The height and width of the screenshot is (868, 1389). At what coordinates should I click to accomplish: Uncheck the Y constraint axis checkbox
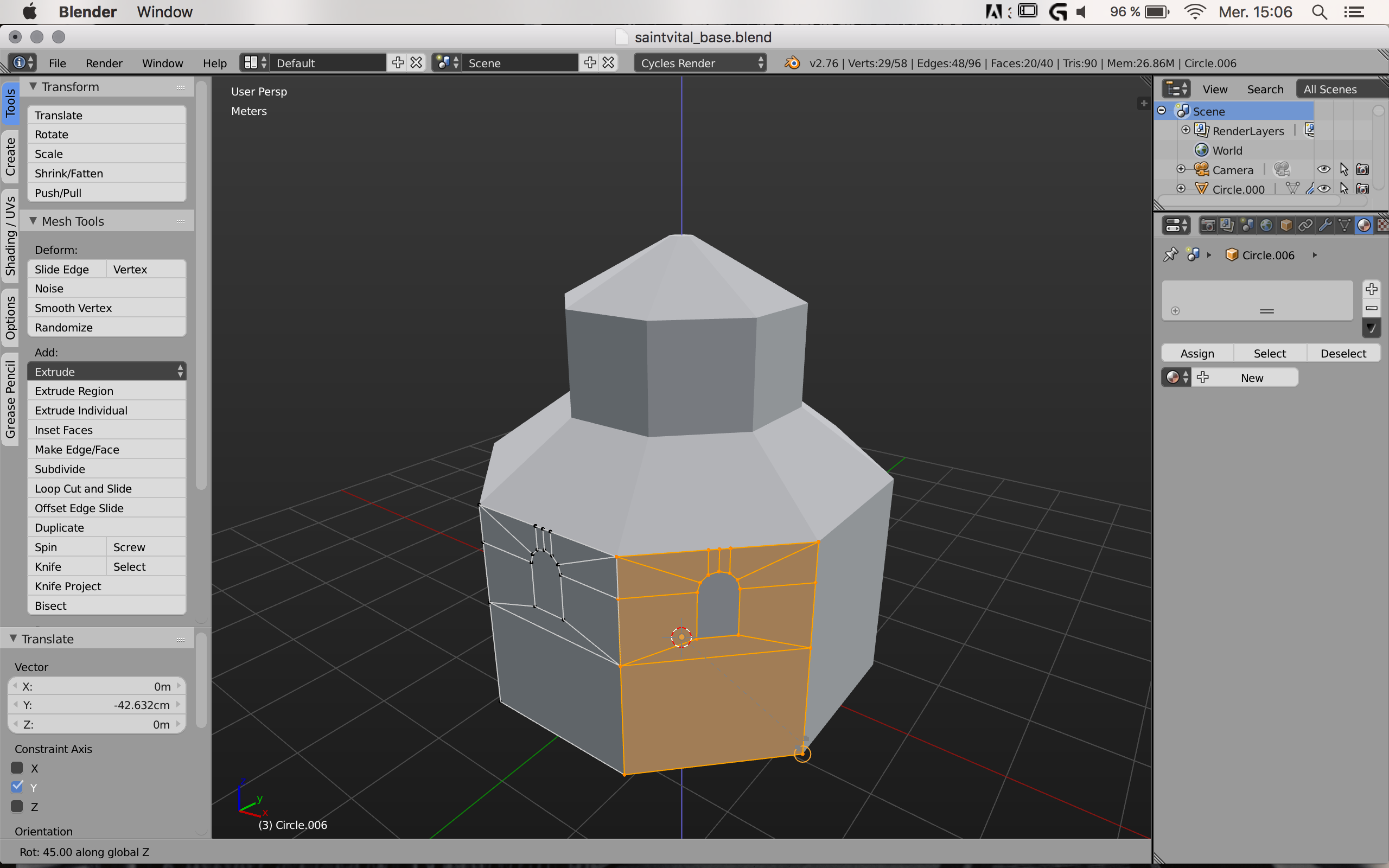[x=17, y=787]
